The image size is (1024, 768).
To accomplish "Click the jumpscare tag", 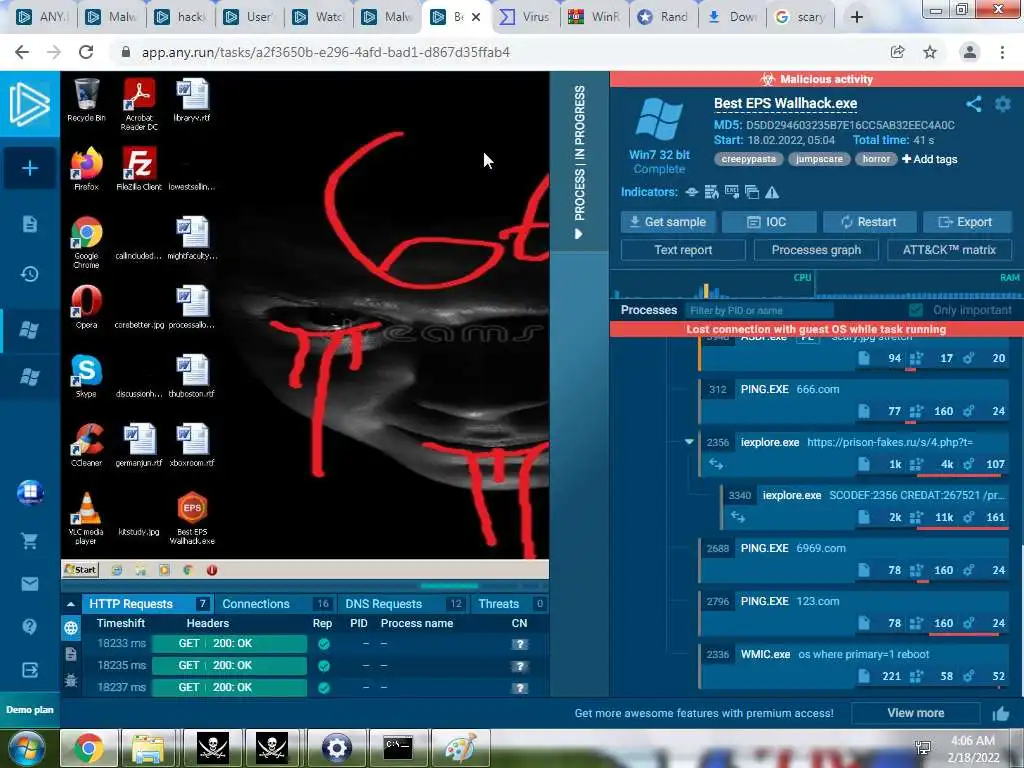I will click(819, 159).
